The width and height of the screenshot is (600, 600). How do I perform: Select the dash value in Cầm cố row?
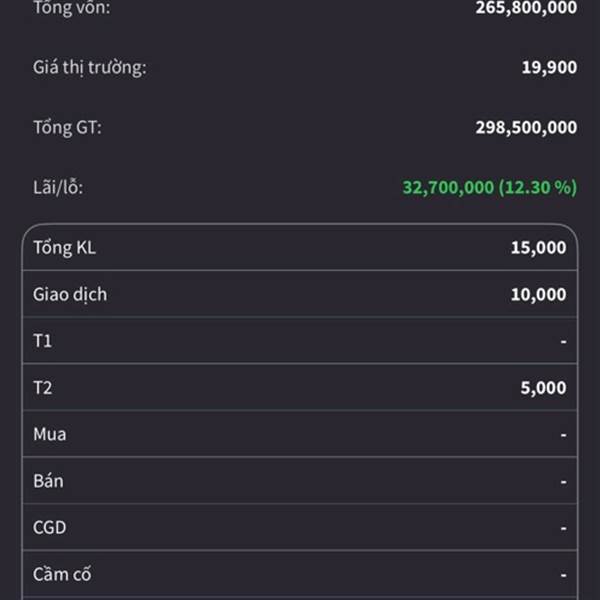point(563,575)
